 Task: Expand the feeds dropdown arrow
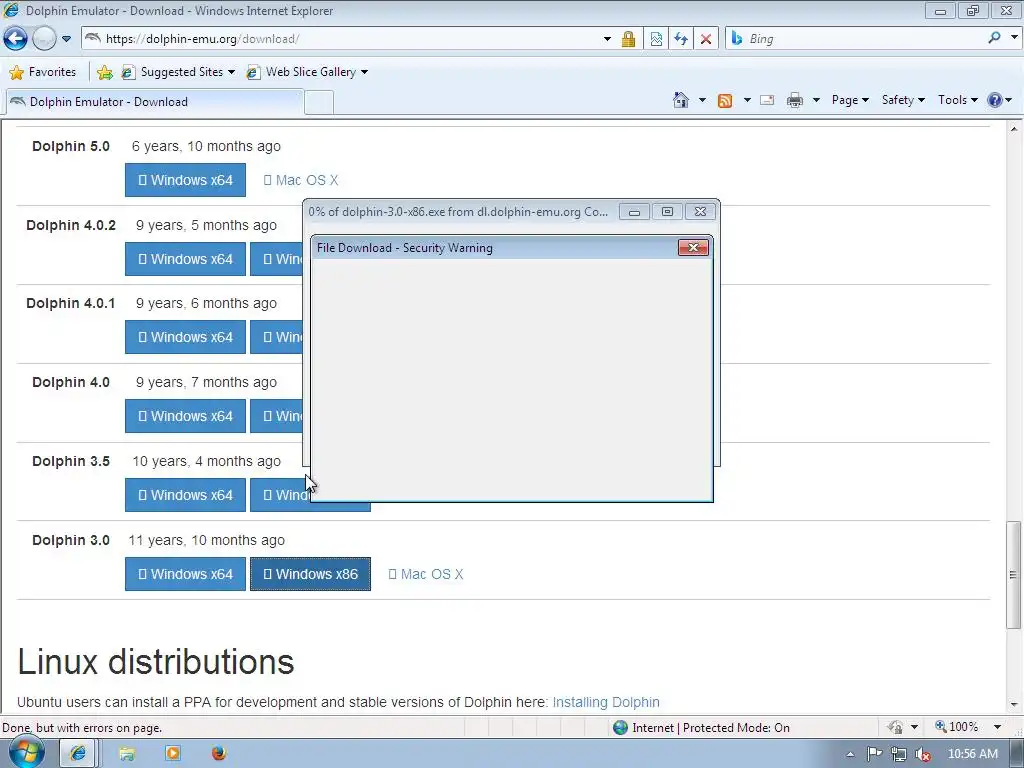click(x=747, y=100)
